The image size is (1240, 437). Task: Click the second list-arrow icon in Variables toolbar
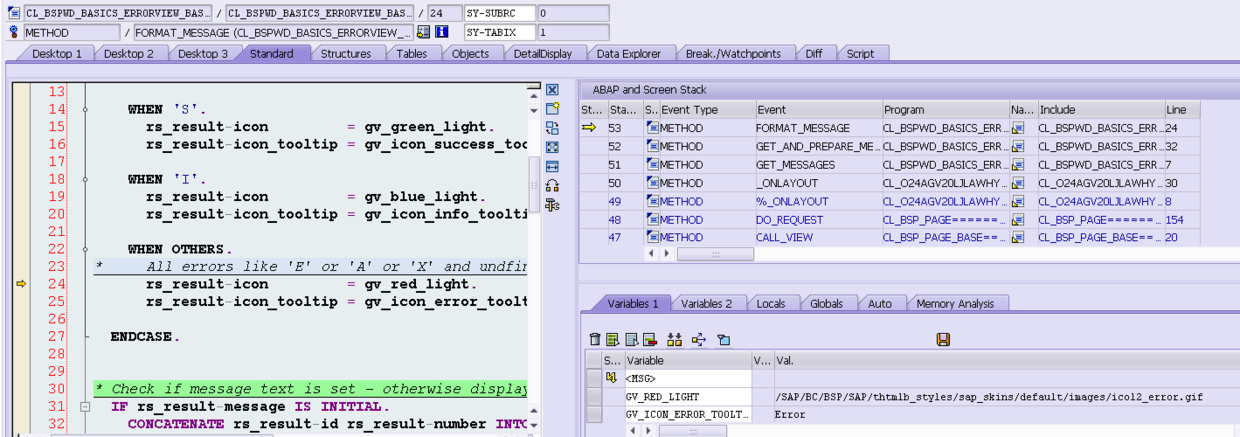[x=631, y=340]
